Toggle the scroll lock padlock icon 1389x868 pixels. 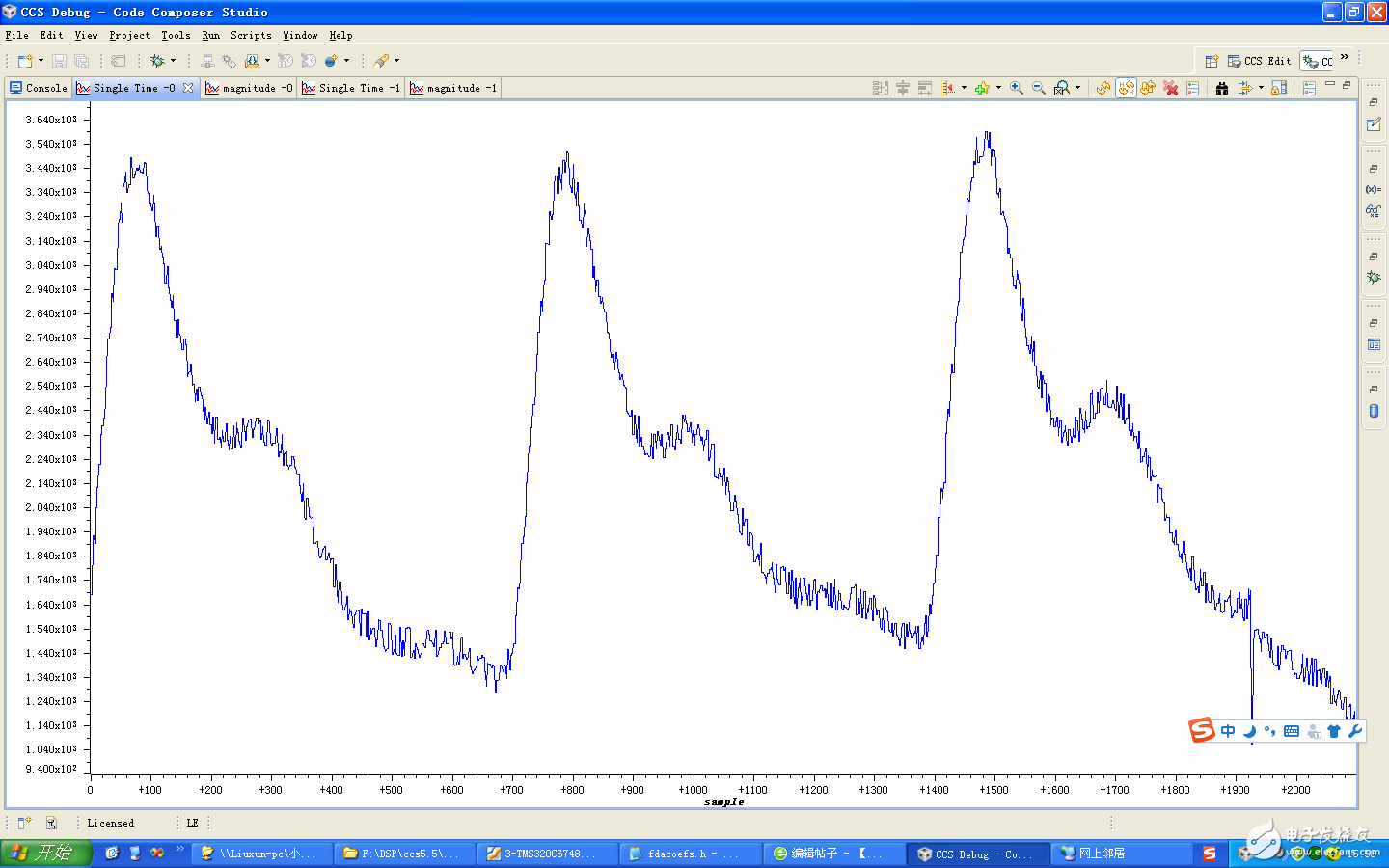(1279, 88)
